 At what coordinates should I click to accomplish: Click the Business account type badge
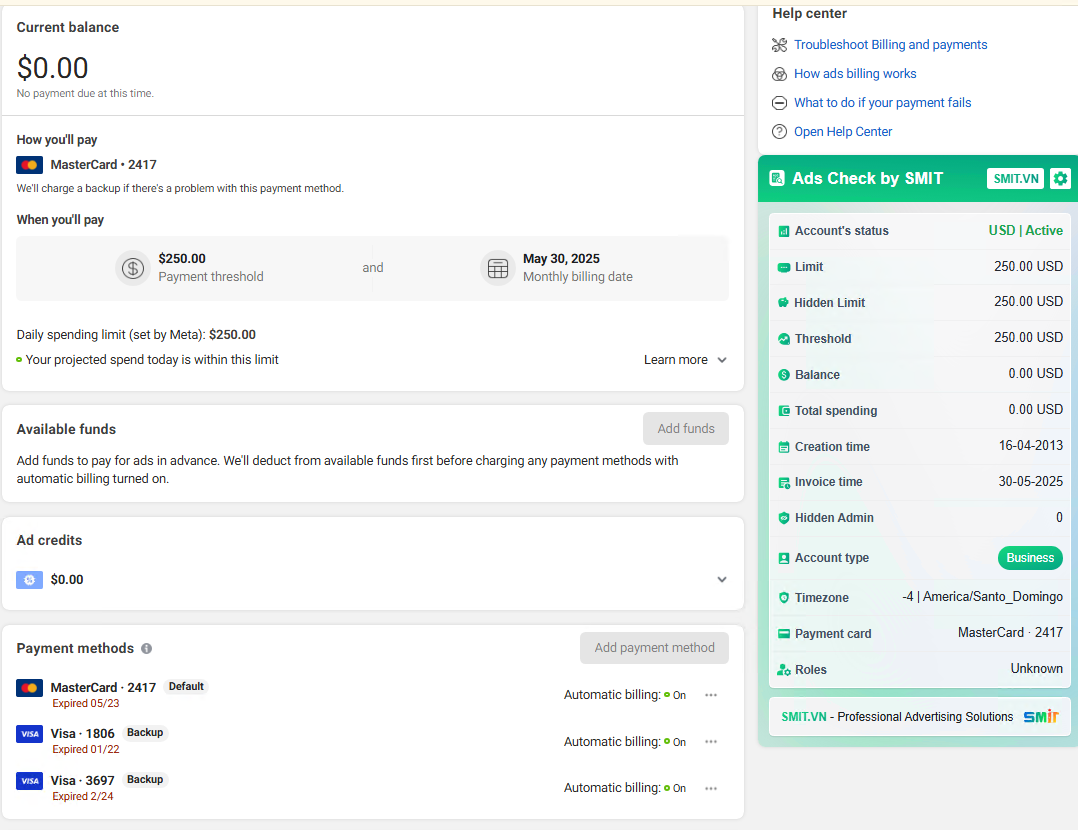tap(1030, 558)
